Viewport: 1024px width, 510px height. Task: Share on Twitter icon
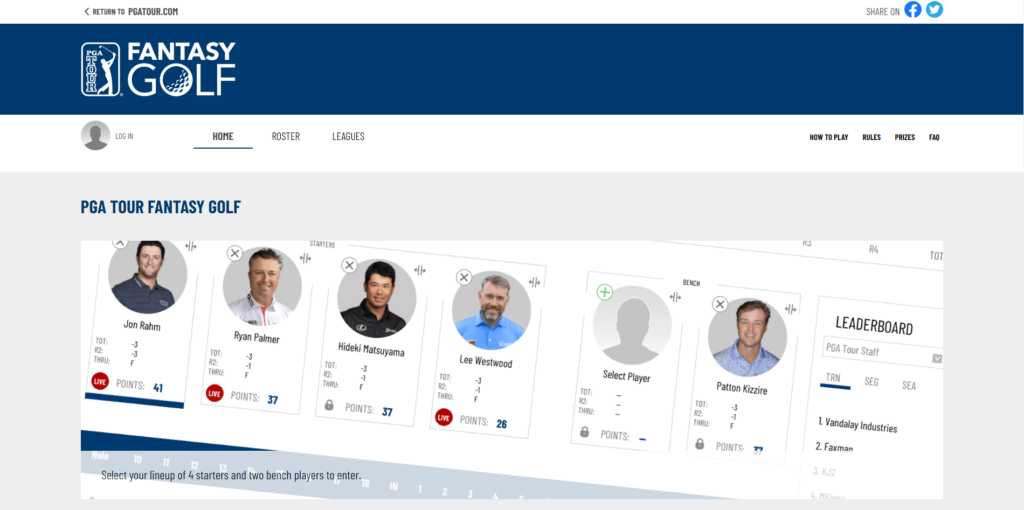pyautogui.click(x=935, y=10)
